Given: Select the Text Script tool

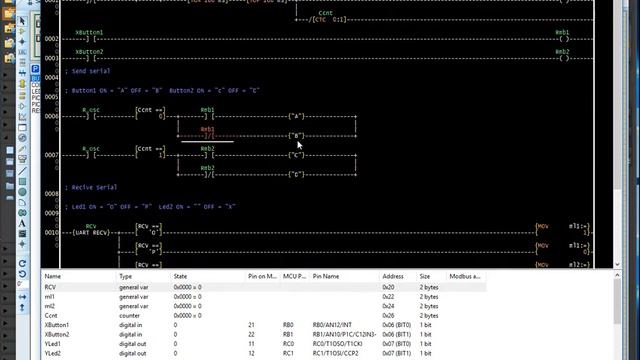Looking at the screenshot, I should point(22,62).
